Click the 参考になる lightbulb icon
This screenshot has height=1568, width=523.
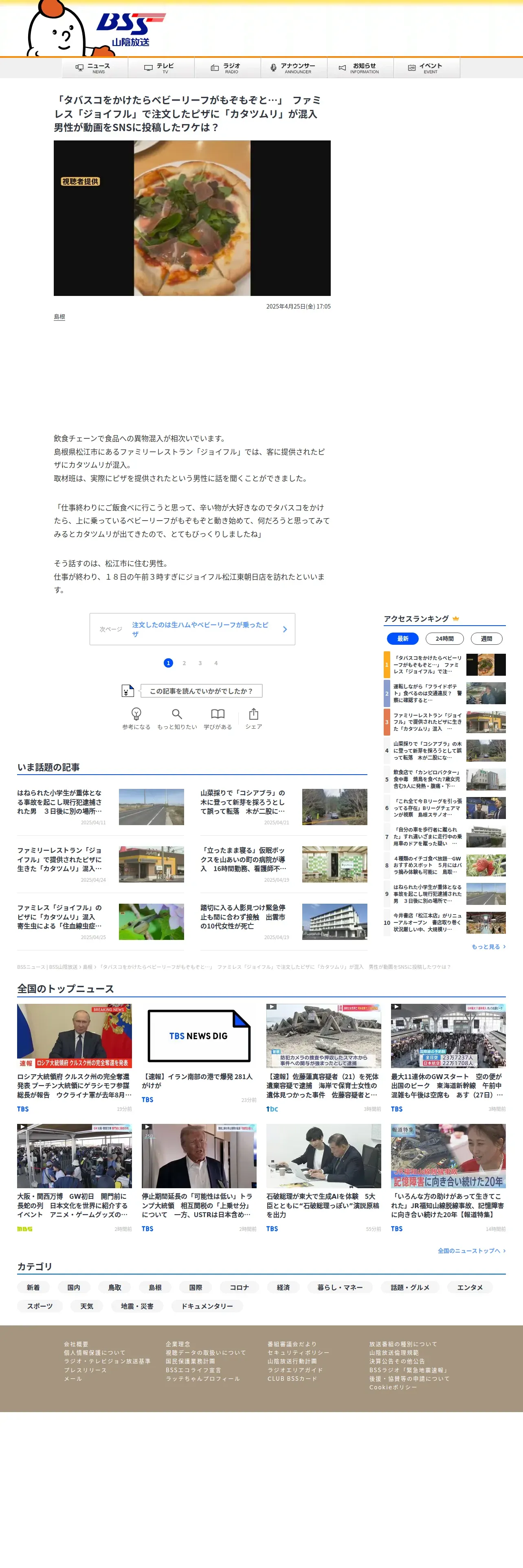tap(136, 714)
